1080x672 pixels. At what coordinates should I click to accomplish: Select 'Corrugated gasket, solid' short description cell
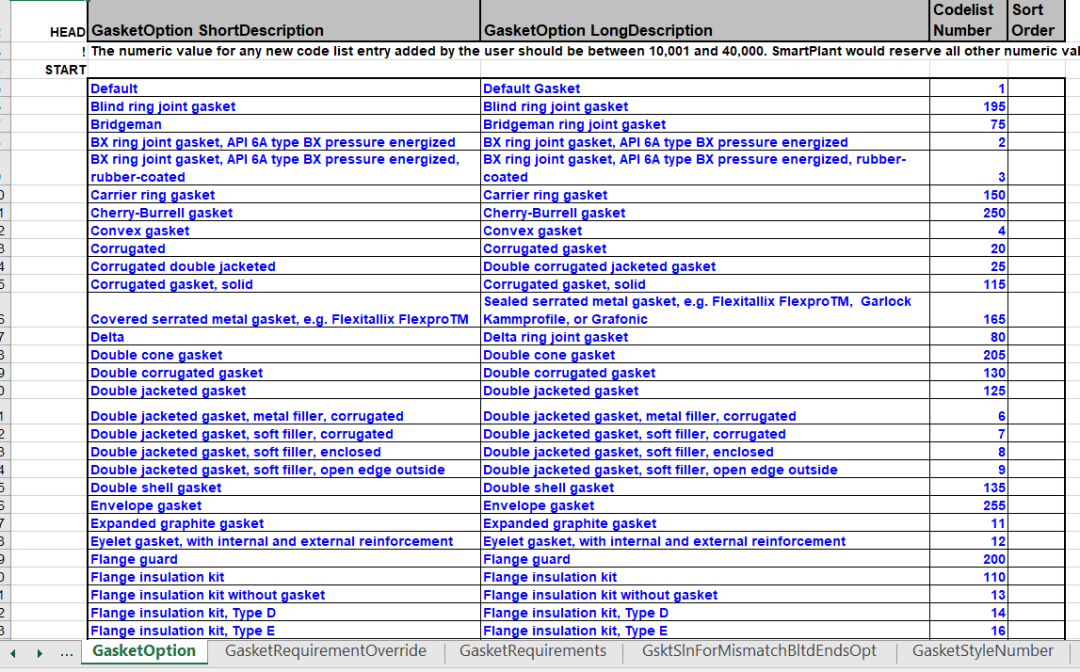(284, 284)
